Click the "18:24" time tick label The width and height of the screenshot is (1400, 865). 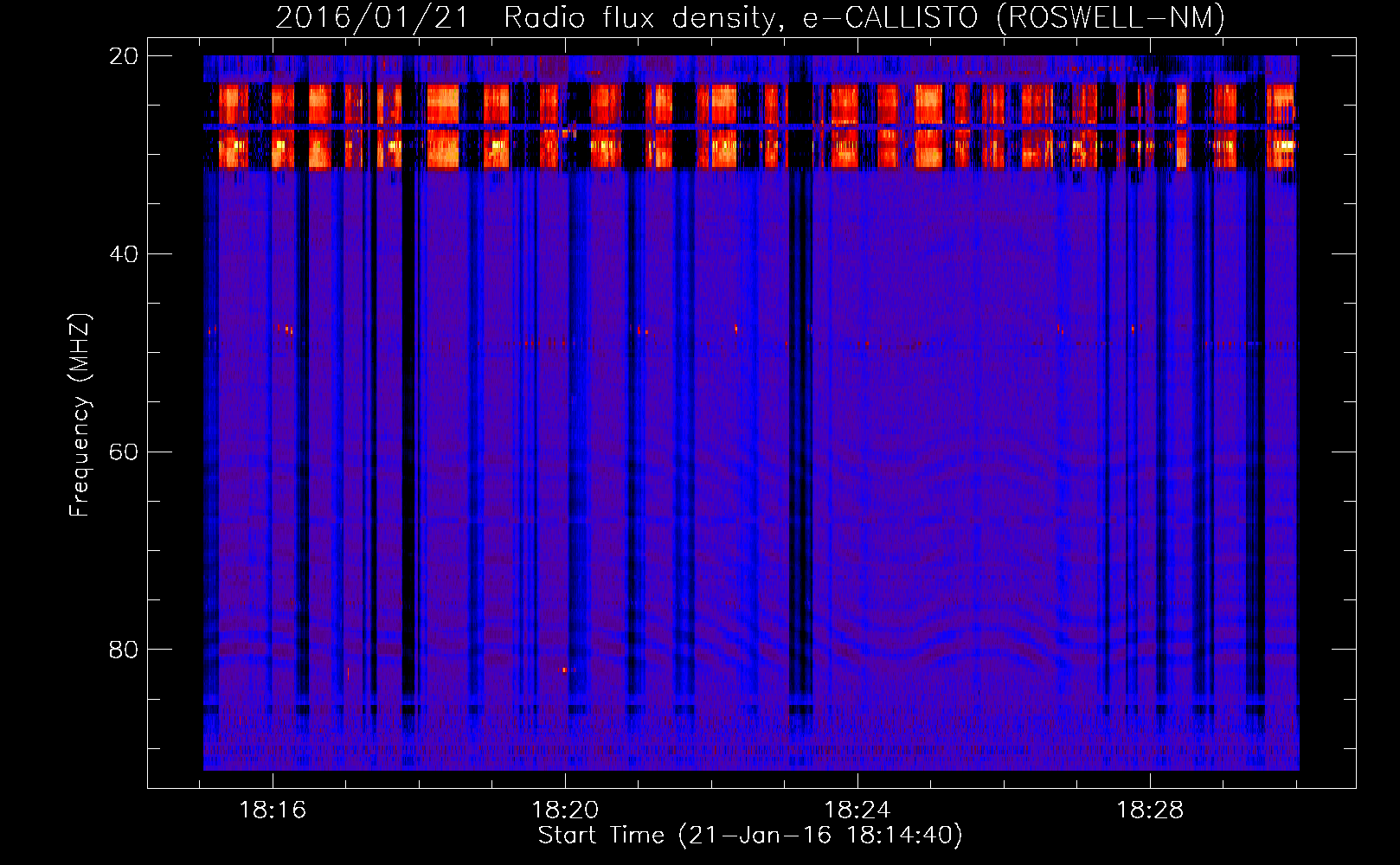click(857, 811)
